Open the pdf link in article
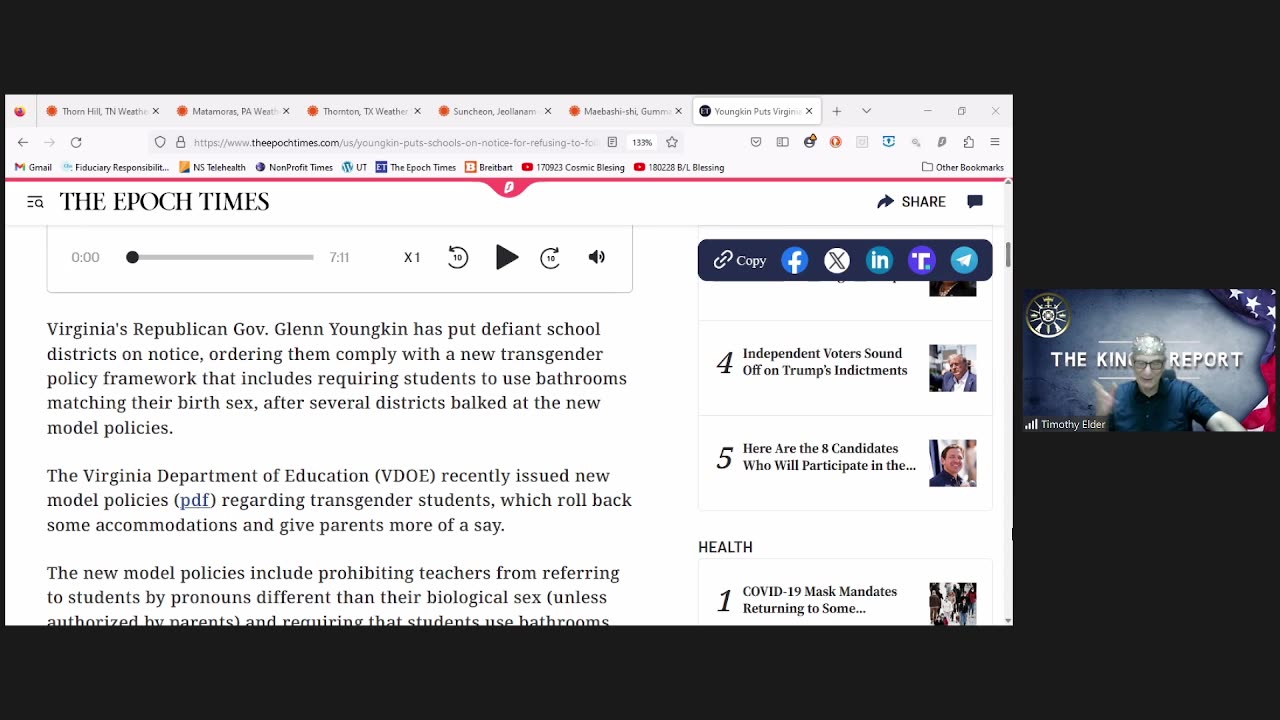The image size is (1280, 720). click(195, 500)
